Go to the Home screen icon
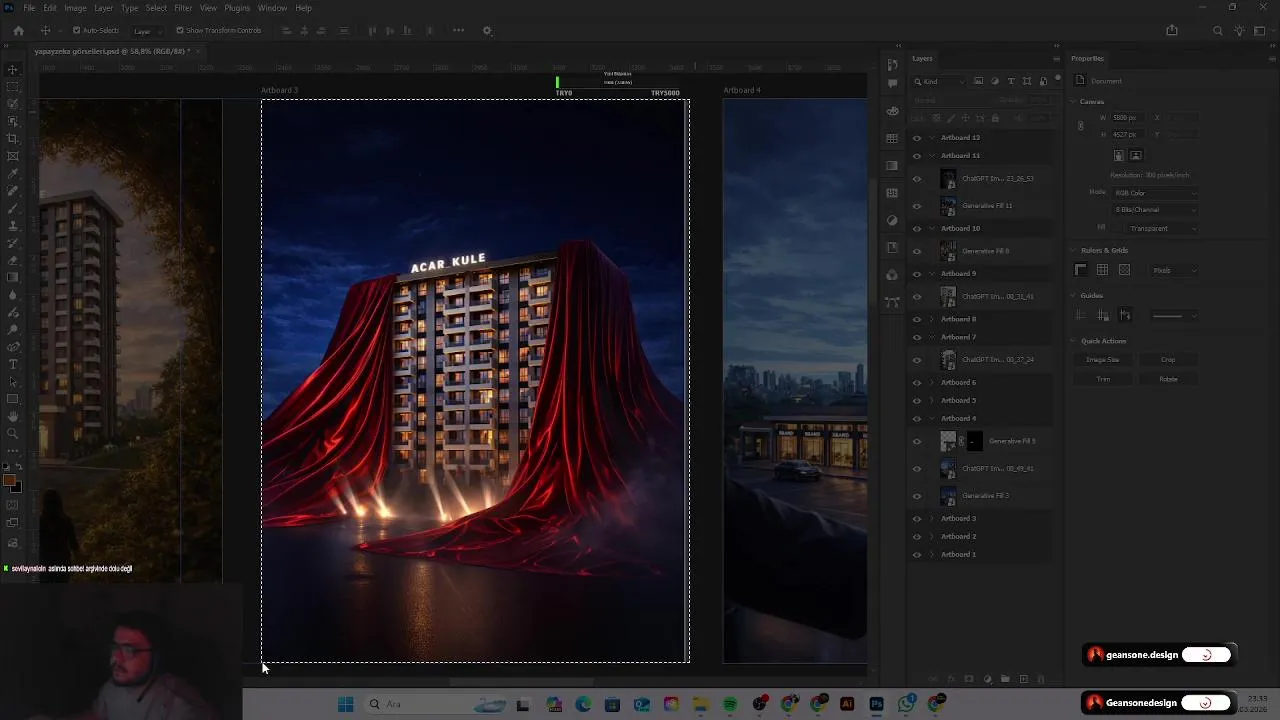The width and height of the screenshot is (1280, 720). click(18, 30)
